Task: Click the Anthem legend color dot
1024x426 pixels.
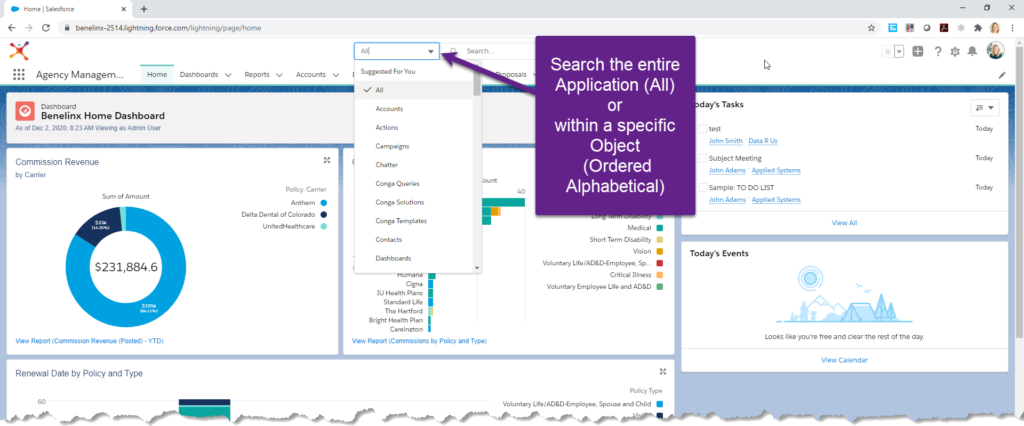Action: (325, 203)
